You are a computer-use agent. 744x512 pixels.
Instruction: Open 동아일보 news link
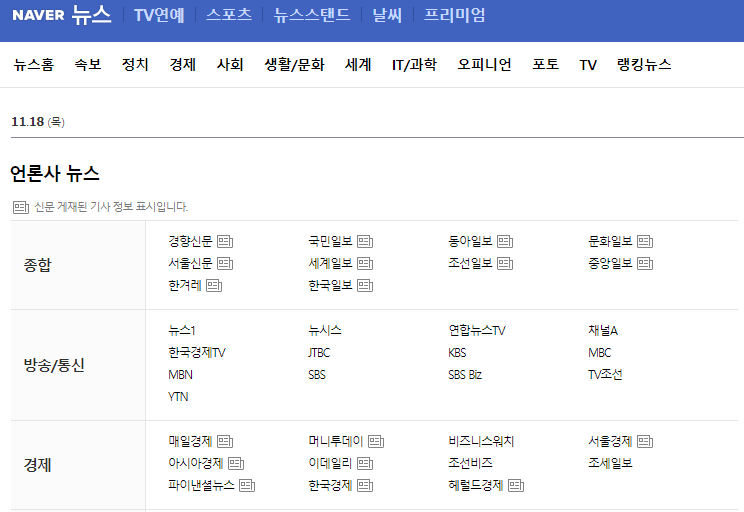[470, 242]
